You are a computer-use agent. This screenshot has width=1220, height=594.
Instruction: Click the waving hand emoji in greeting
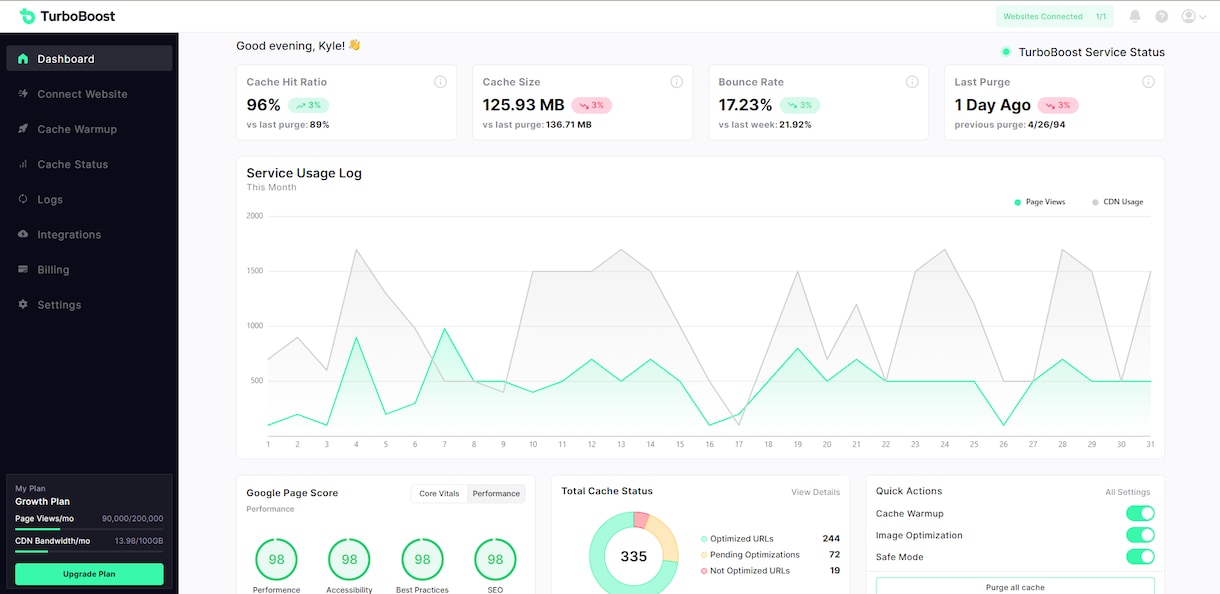(x=354, y=45)
